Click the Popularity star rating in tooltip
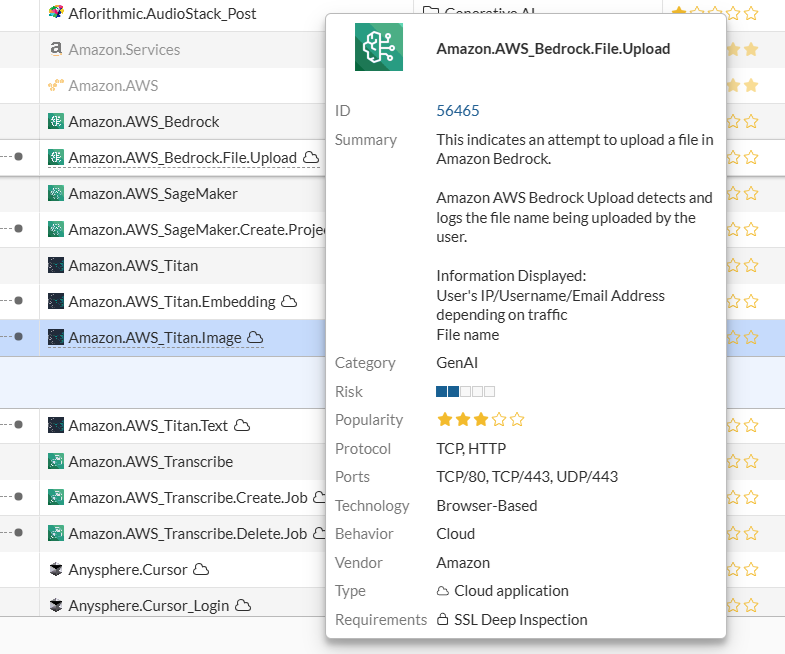The image size is (785, 654). pos(480,420)
